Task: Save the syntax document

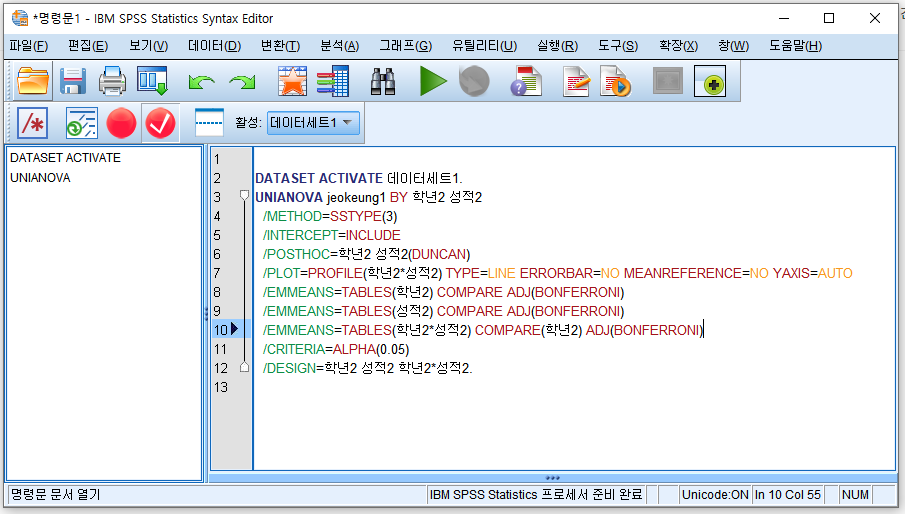Action: coord(73,81)
